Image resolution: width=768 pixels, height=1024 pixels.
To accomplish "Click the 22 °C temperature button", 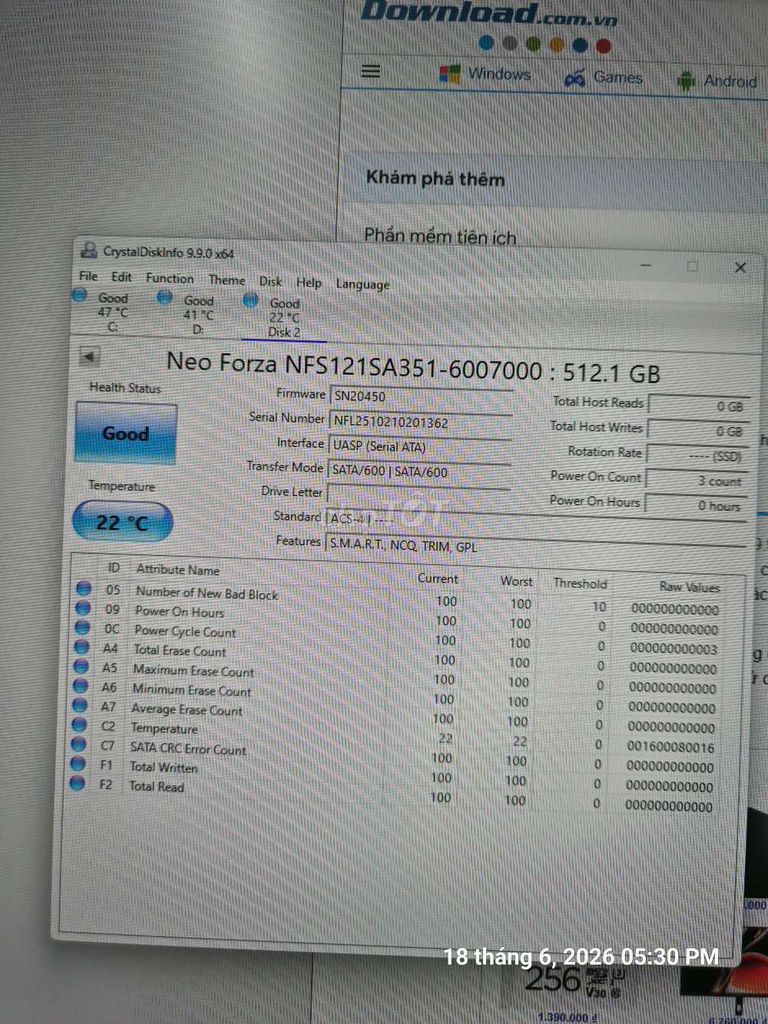I will click(122, 522).
